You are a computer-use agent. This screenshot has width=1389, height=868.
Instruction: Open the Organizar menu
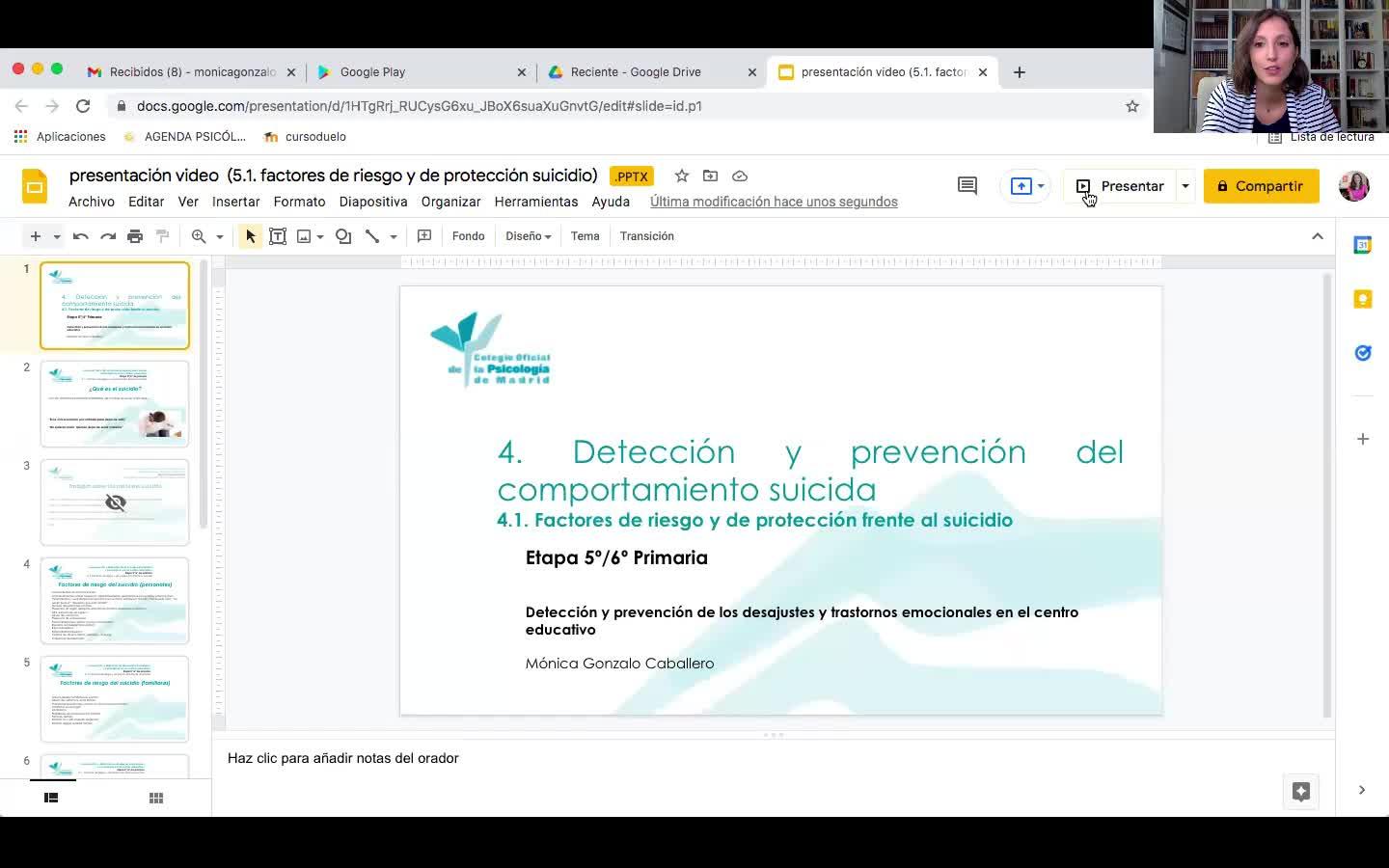[451, 202]
